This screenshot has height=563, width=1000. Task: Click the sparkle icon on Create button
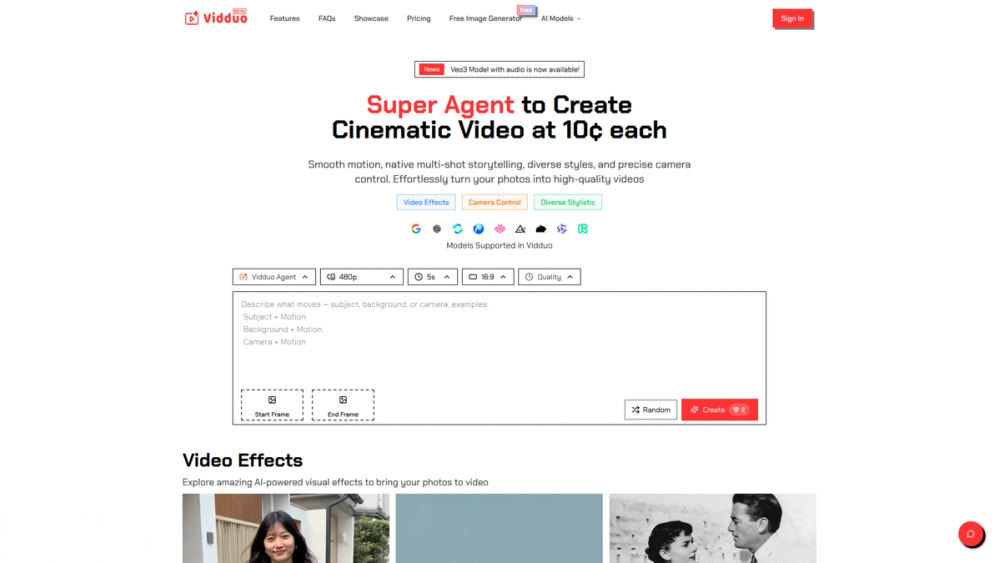point(695,410)
